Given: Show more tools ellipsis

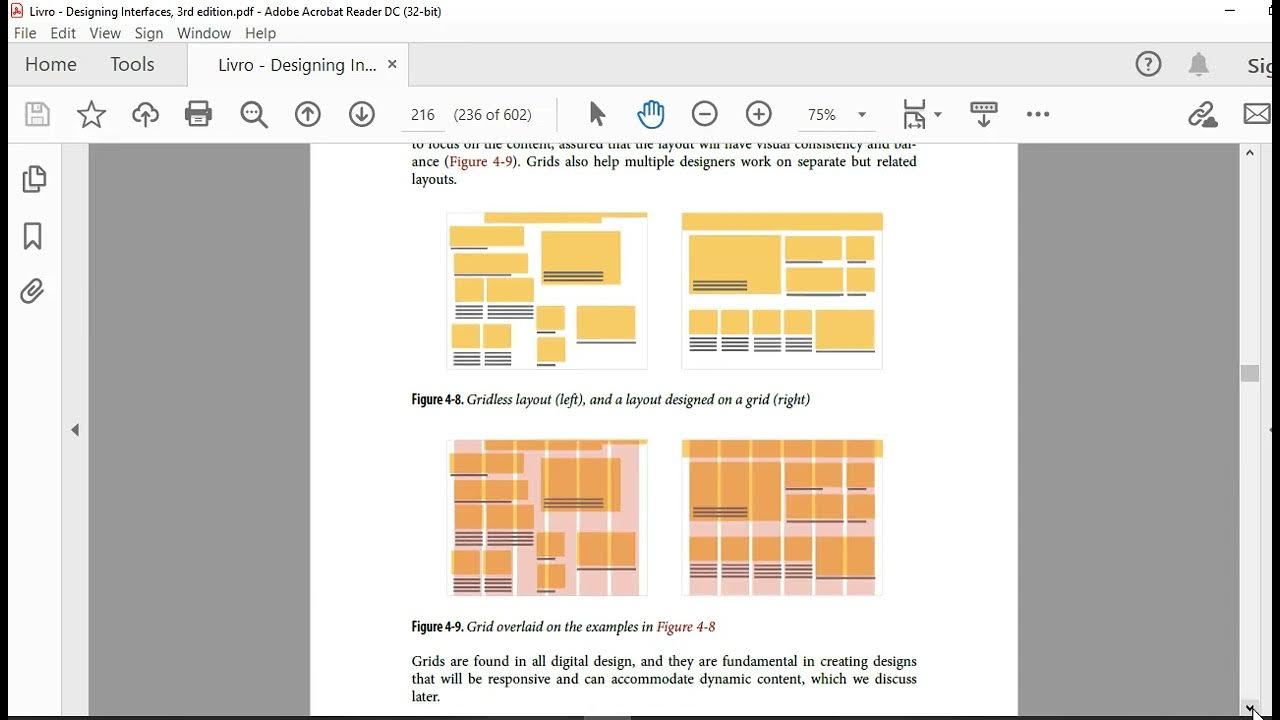Looking at the screenshot, I should point(1038,114).
